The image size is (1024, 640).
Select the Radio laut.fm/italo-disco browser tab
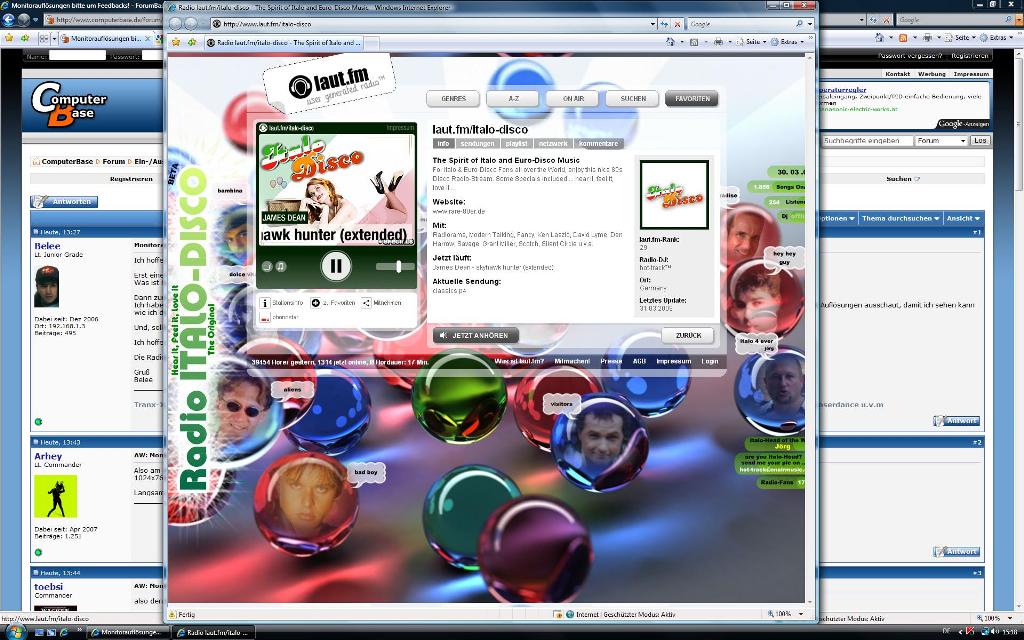[x=283, y=42]
